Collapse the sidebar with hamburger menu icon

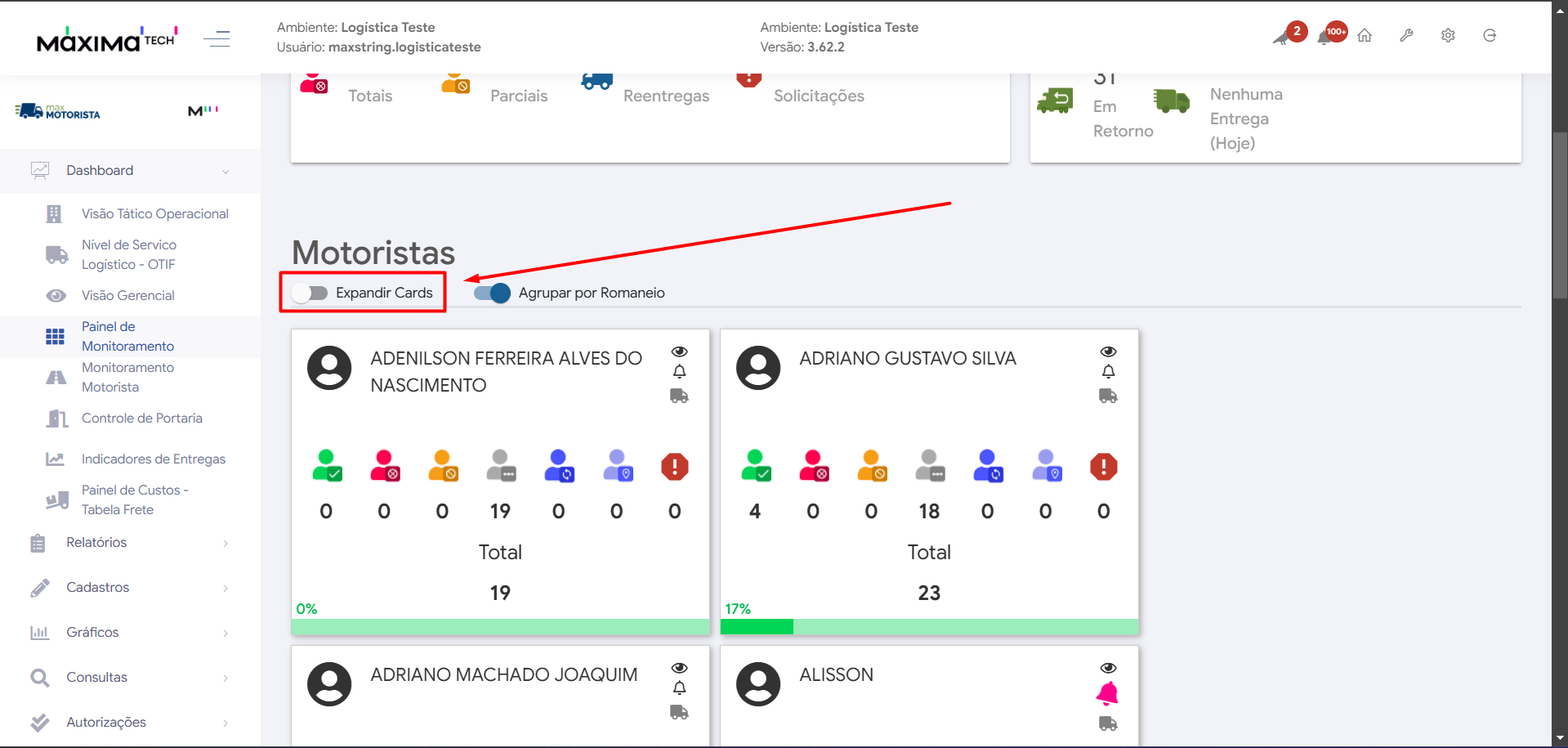(217, 38)
